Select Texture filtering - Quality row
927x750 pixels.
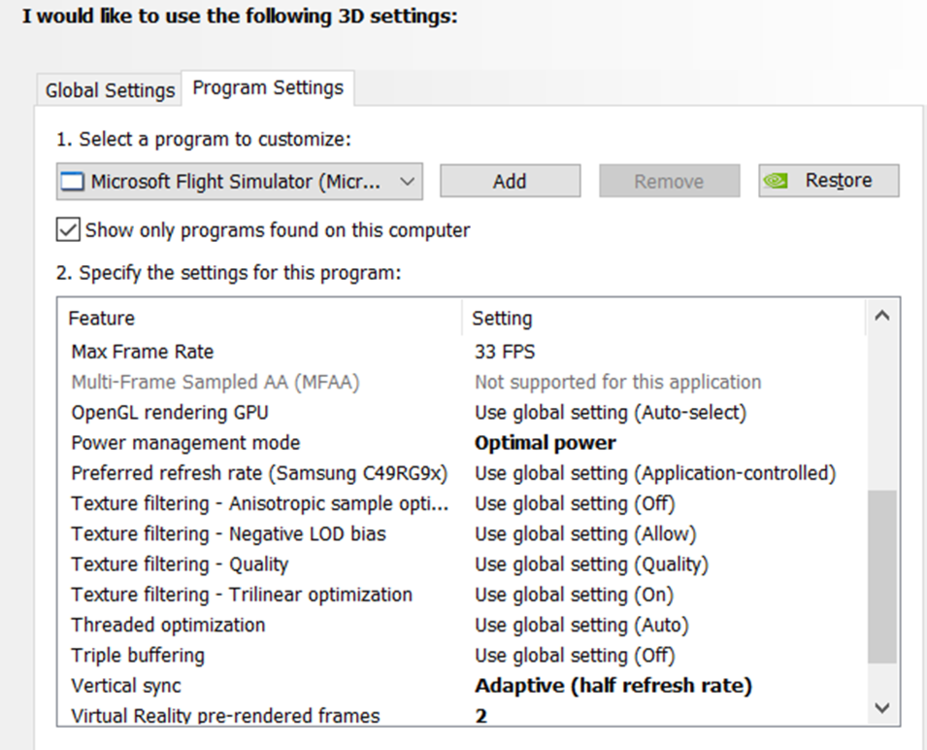coord(180,564)
